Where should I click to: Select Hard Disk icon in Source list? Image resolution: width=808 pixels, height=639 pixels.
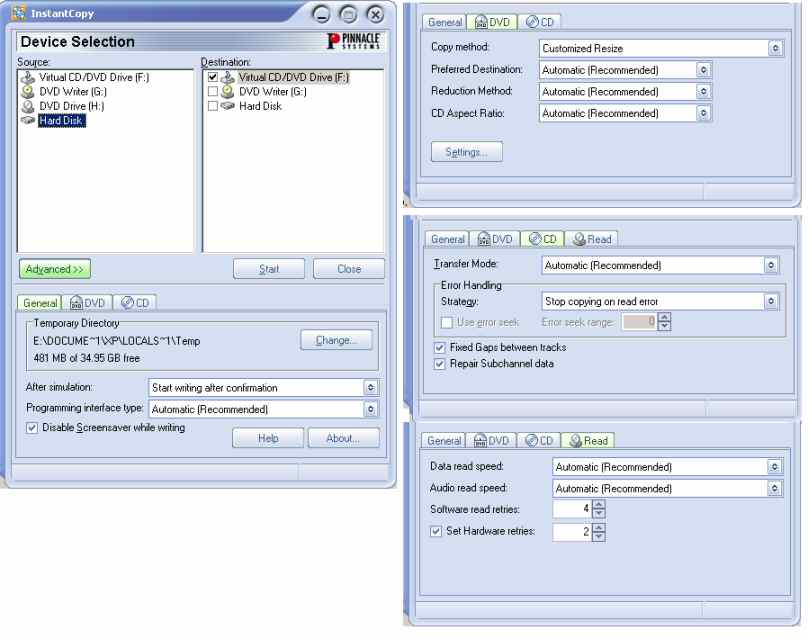point(27,121)
